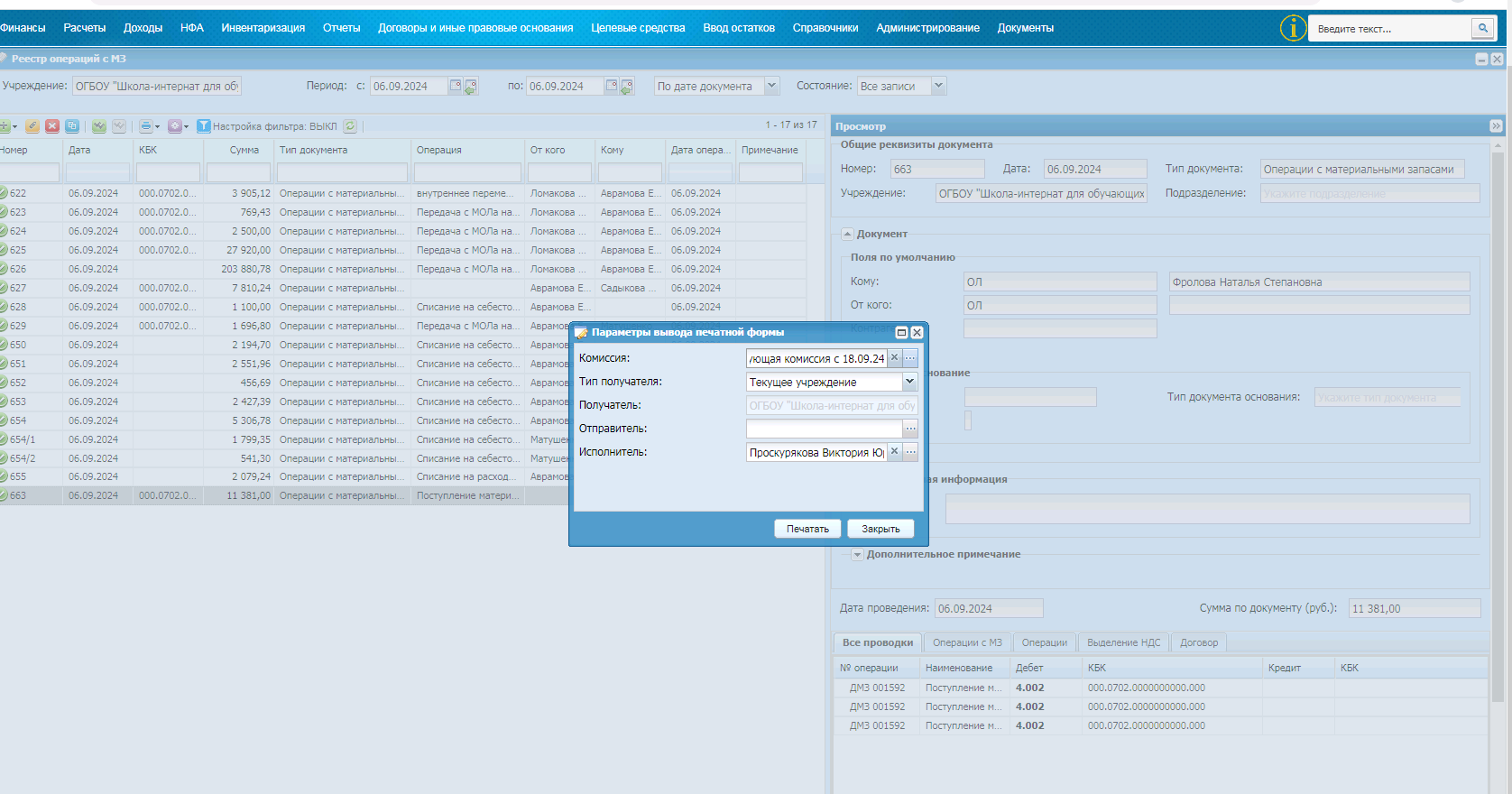The height and width of the screenshot is (794, 1512).
Task: Click the filter funnel icon in toolbar
Action: pyautogui.click(x=204, y=126)
